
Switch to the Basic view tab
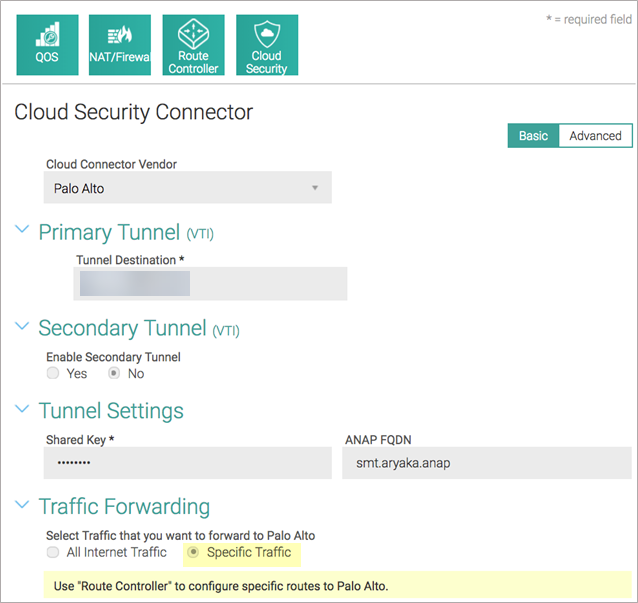tap(533, 136)
